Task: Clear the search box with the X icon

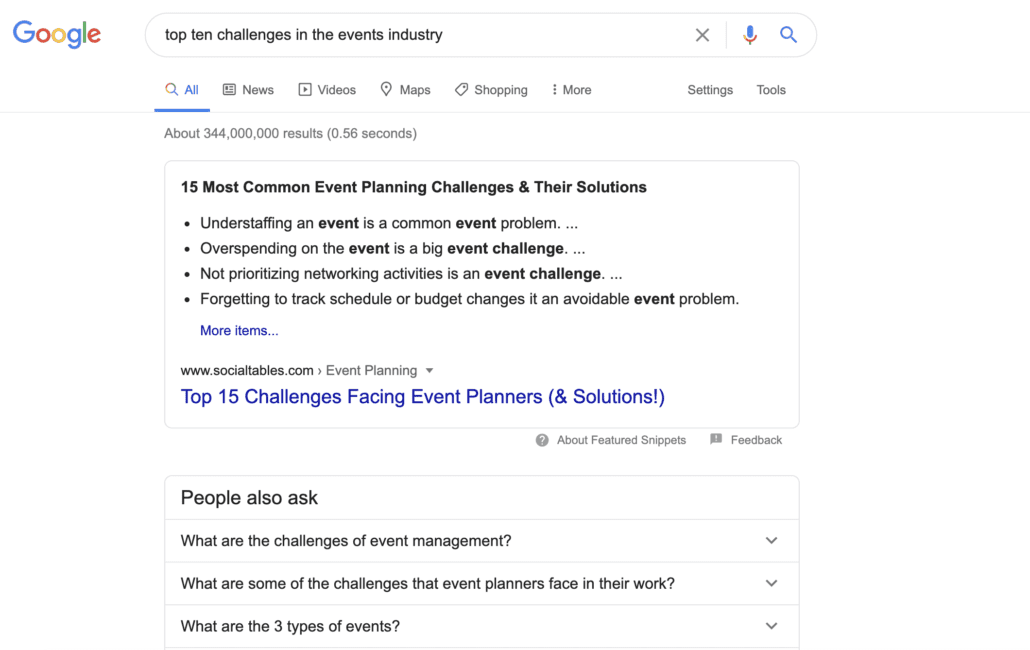Action: (702, 35)
